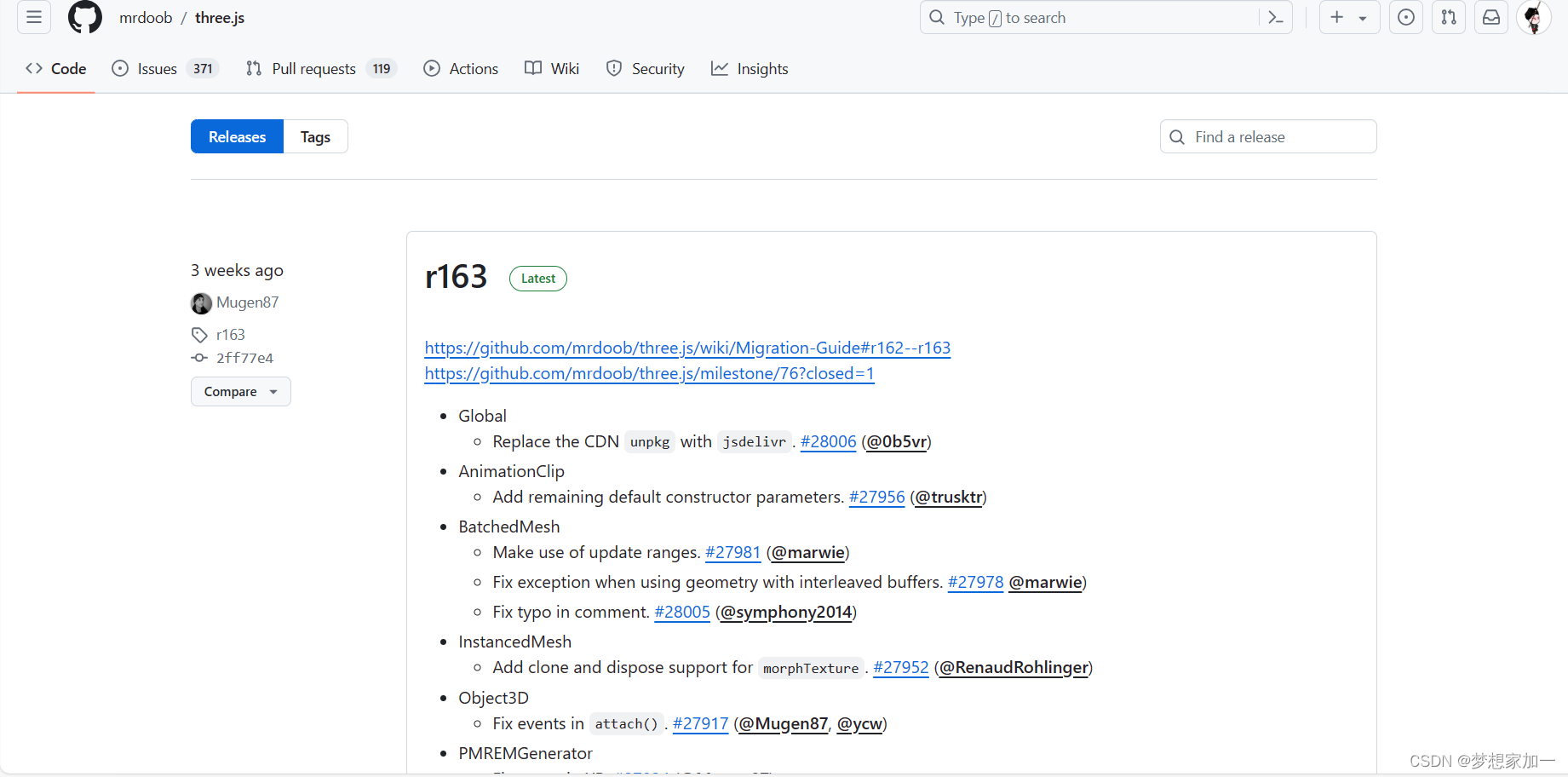Click the plus create-new icon
The height and width of the screenshot is (777, 1568).
pos(1337,17)
